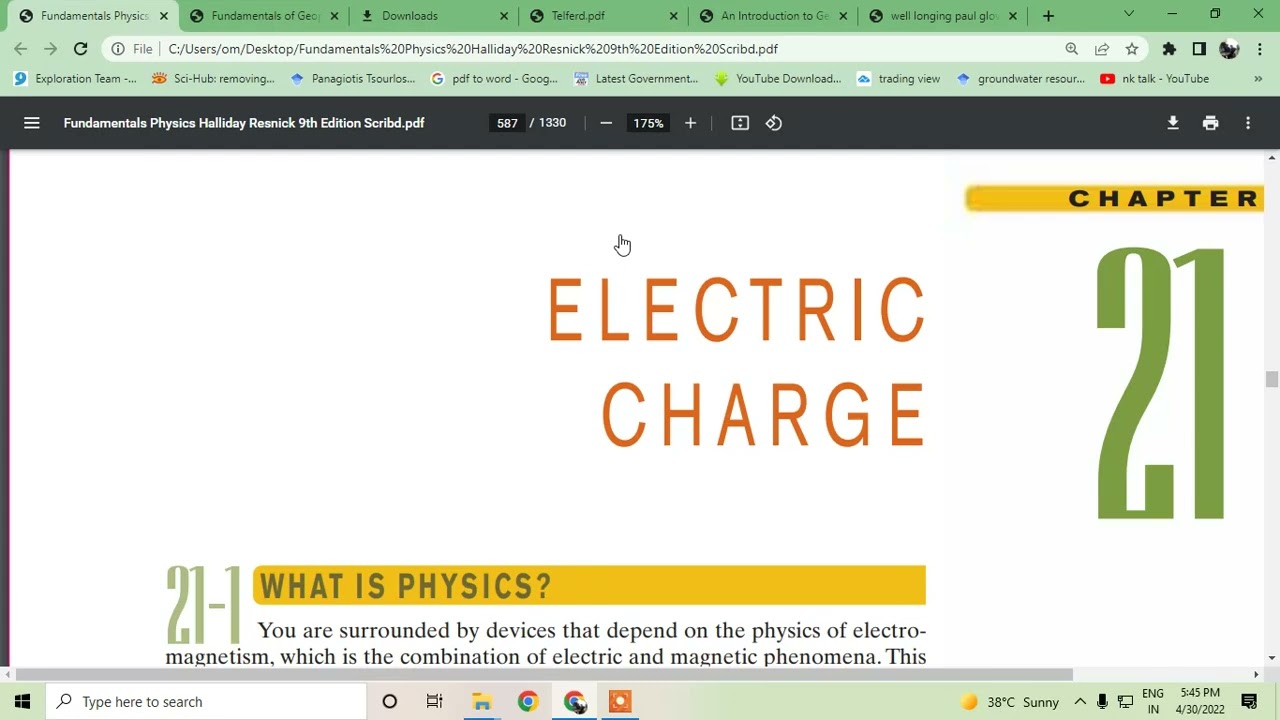
Task: Go back to the previous page
Action: (20, 48)
